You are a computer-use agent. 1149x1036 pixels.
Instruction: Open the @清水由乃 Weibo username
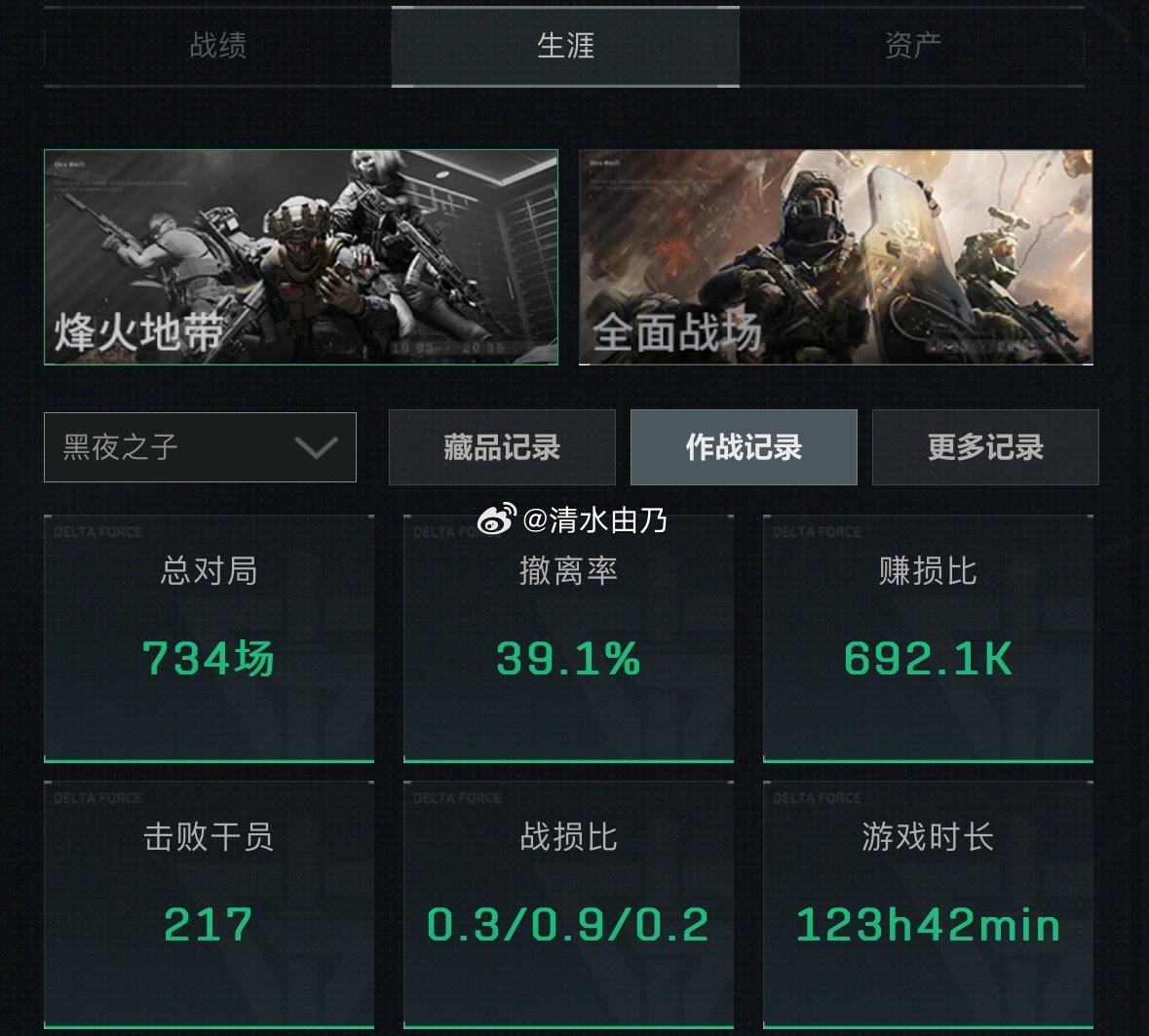coord(595,520)
